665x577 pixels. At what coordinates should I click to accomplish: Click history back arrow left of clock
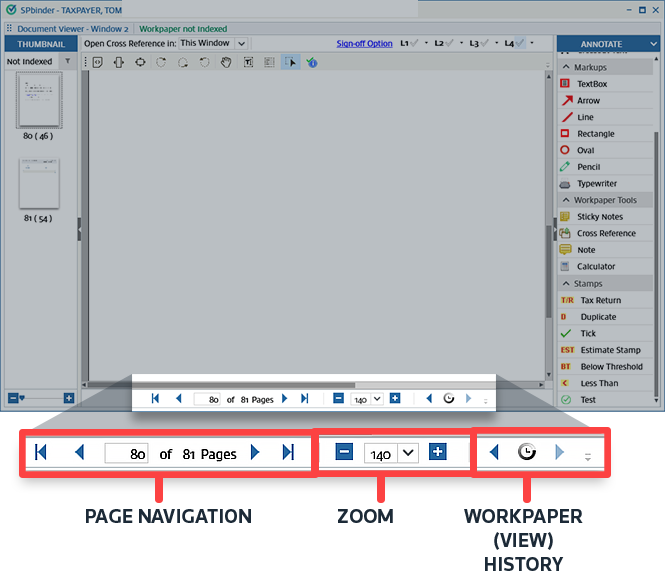click(x=429, y=399)
